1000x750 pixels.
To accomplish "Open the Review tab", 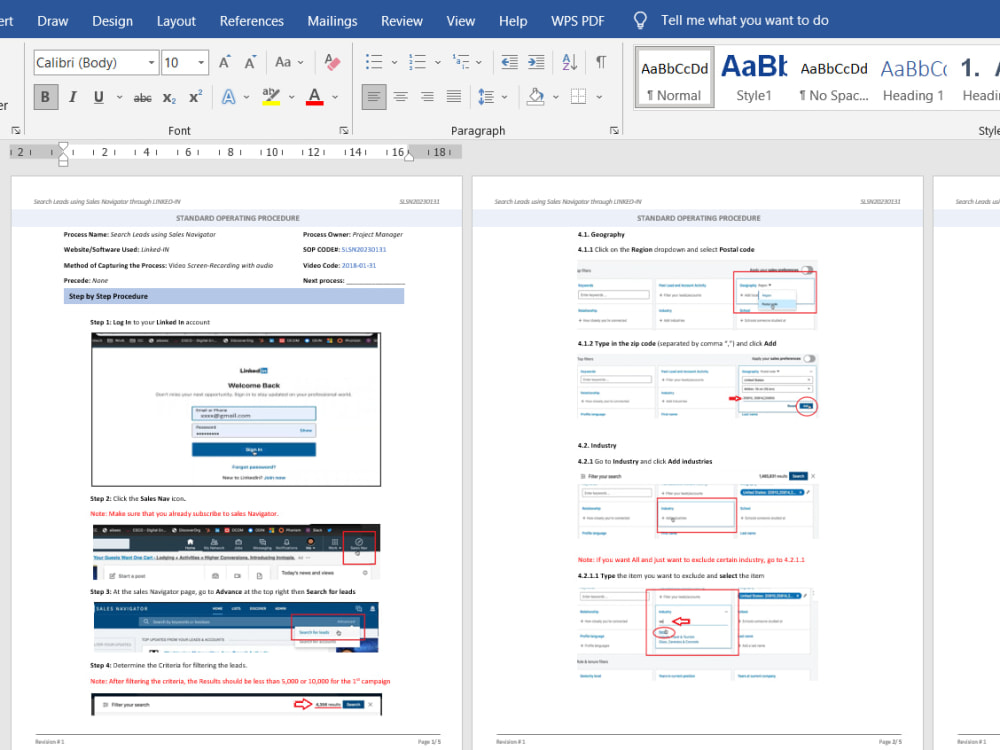I will [402, 20].
